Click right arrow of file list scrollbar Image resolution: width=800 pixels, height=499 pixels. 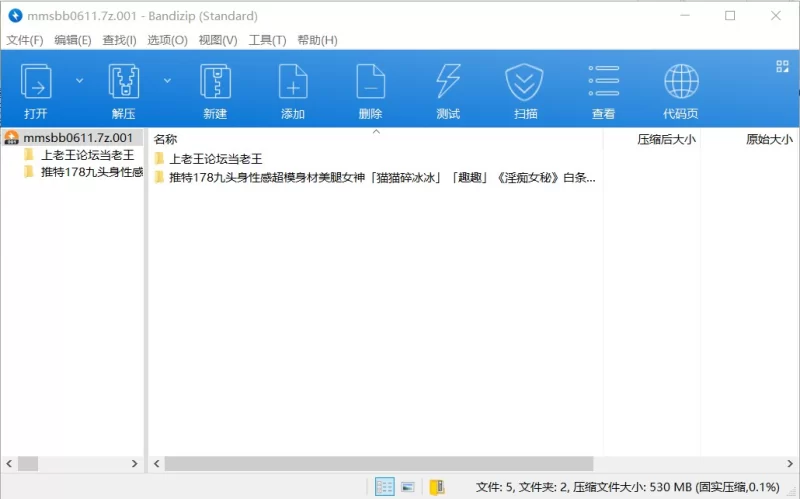coord(790,463)
